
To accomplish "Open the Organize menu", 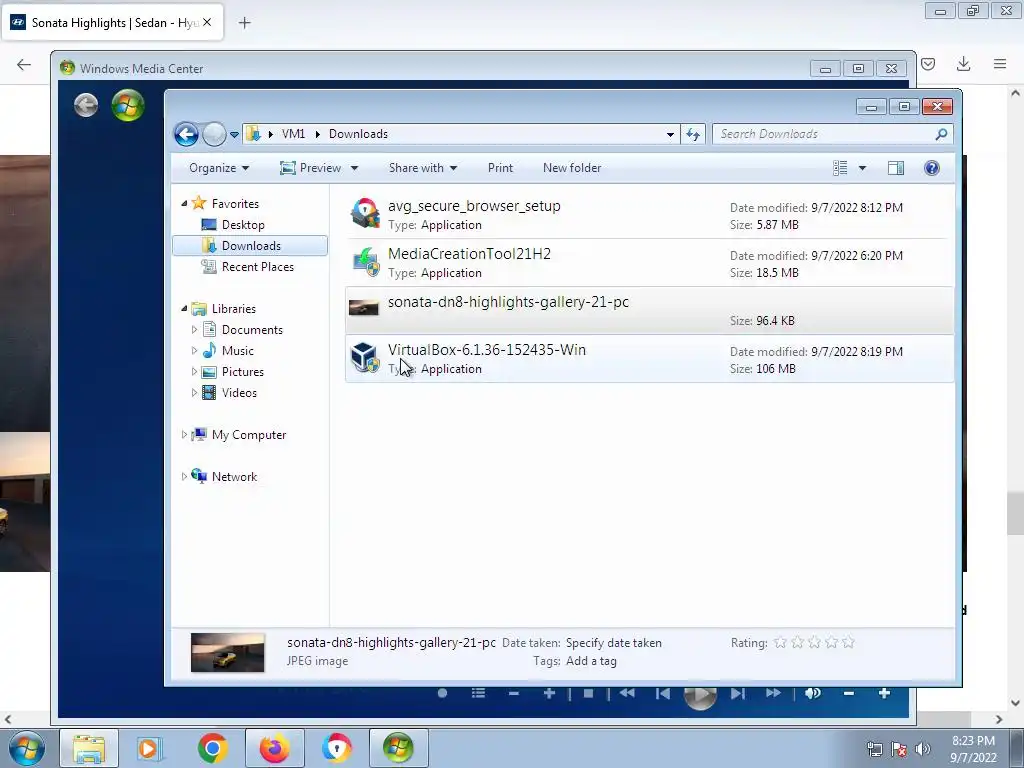I will (219, 168).
